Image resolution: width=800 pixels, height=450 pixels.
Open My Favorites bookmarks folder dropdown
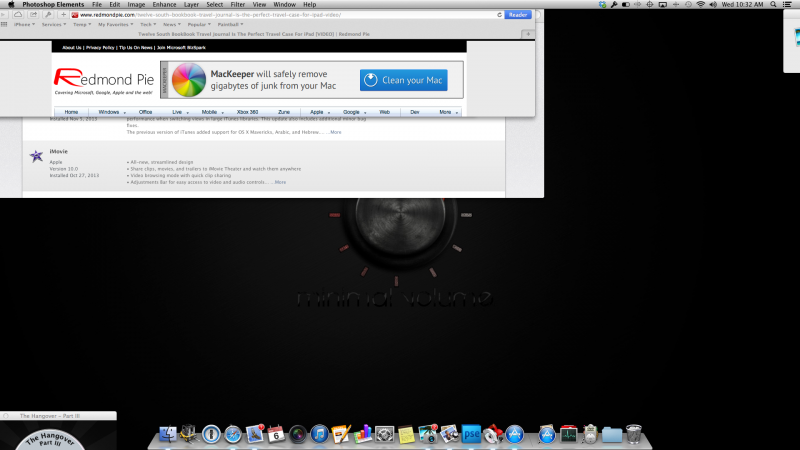[115, 24]
